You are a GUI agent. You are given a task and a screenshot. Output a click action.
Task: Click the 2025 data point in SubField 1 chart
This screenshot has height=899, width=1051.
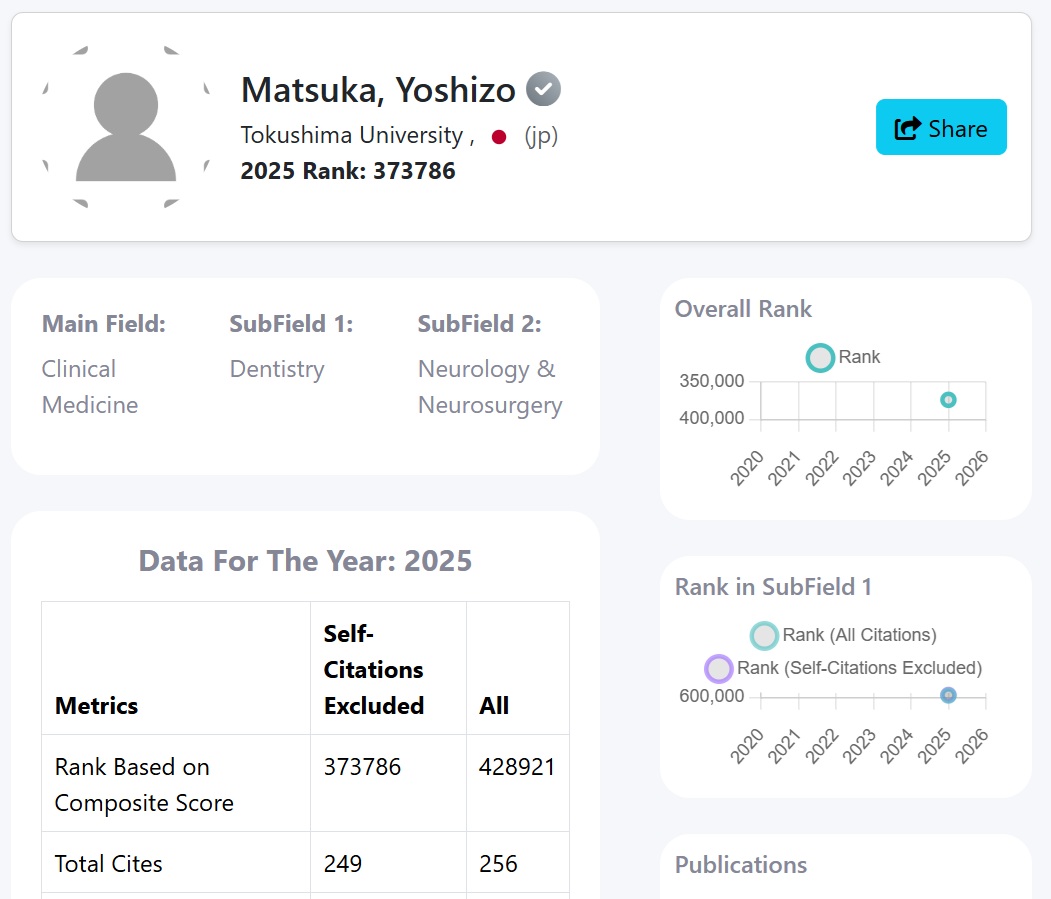point(948,695)
